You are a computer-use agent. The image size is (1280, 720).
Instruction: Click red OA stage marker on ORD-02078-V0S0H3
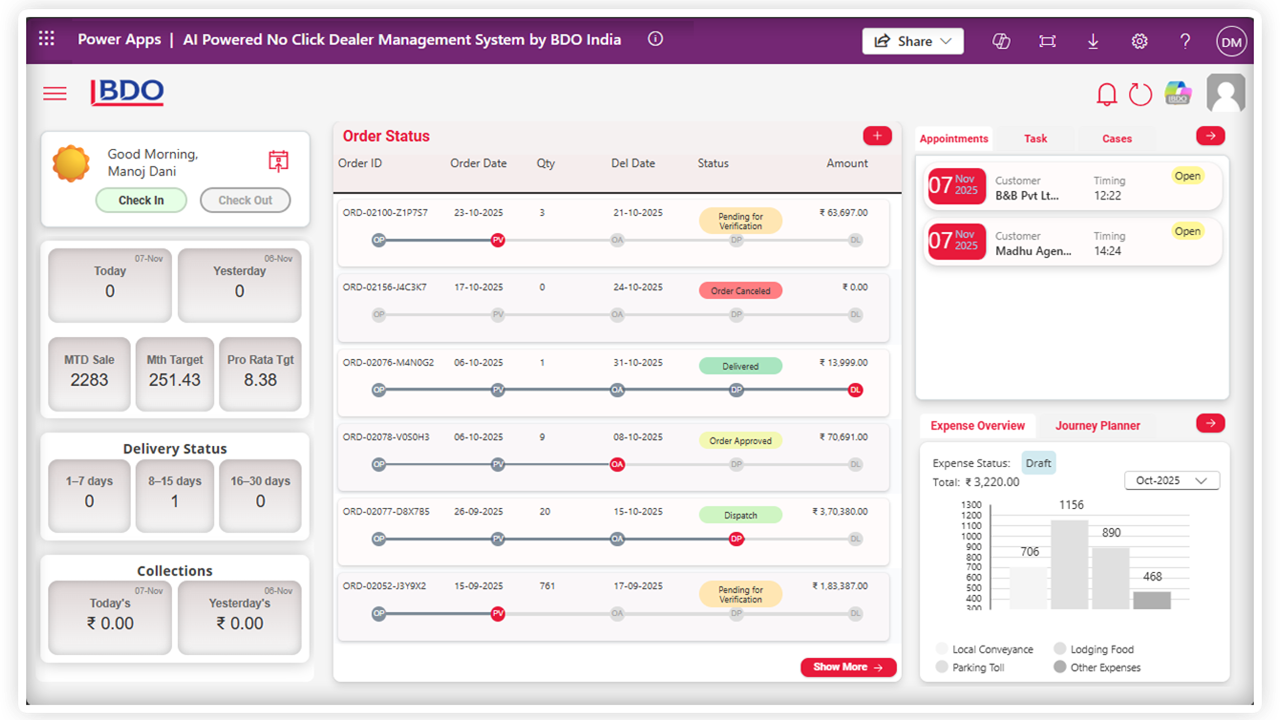(x=617, y=464)
